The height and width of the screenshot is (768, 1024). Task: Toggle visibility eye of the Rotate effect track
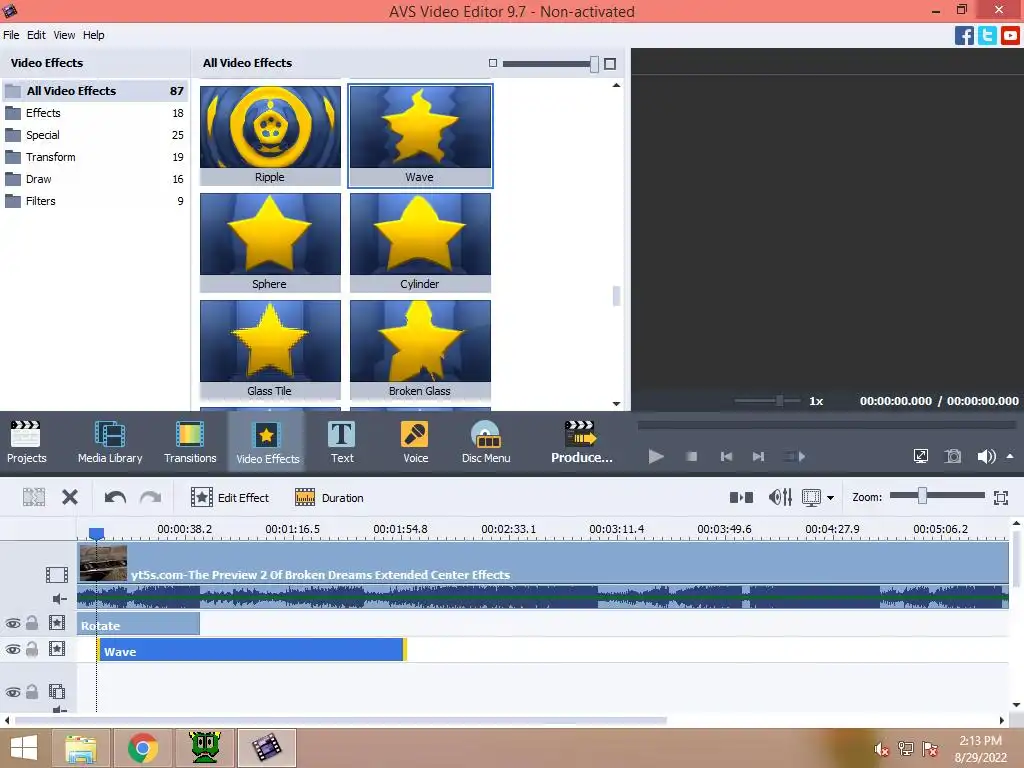(x=12, y=623)
